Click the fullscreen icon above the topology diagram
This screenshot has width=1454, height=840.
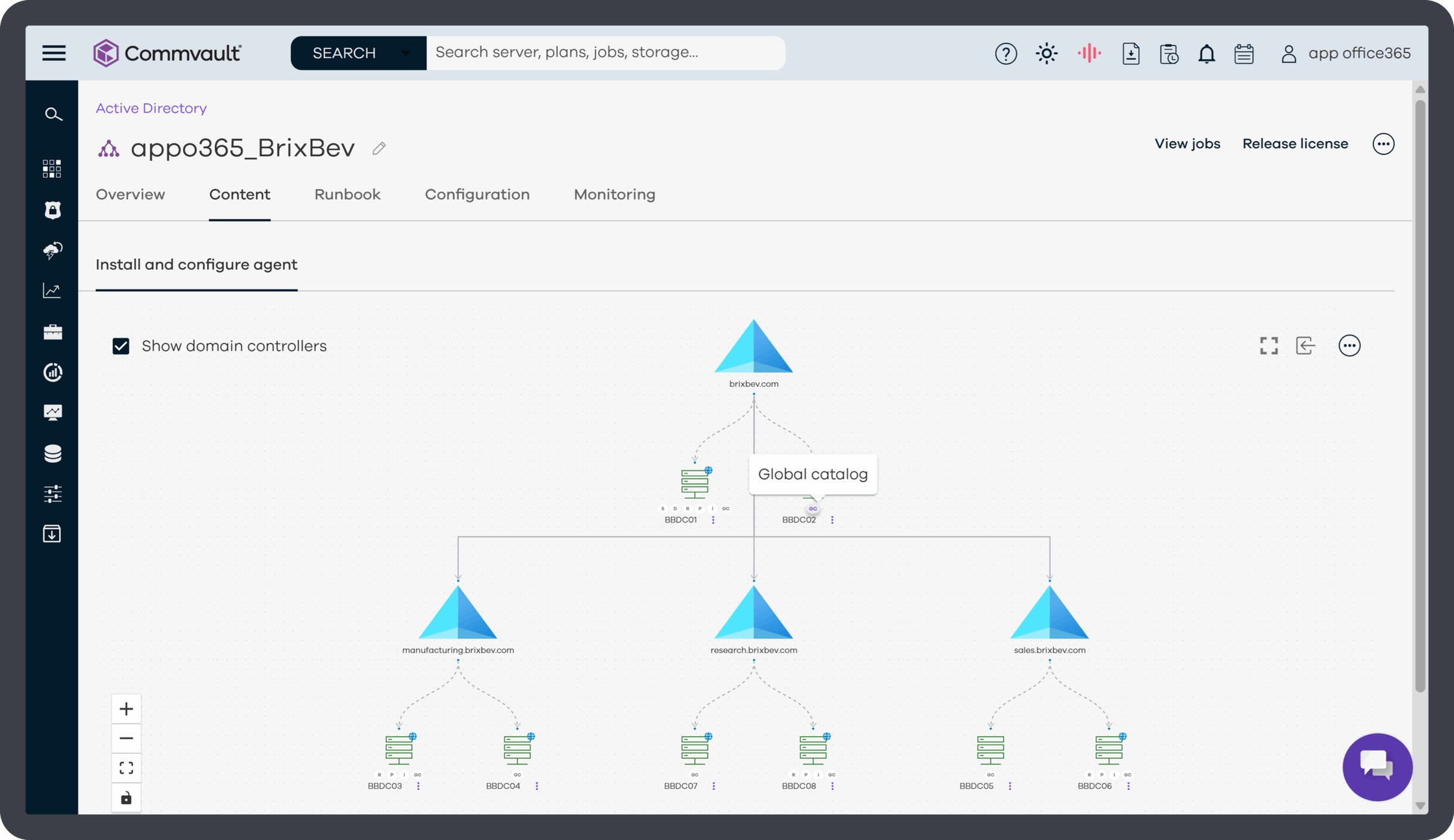(x=1268, y=345)
